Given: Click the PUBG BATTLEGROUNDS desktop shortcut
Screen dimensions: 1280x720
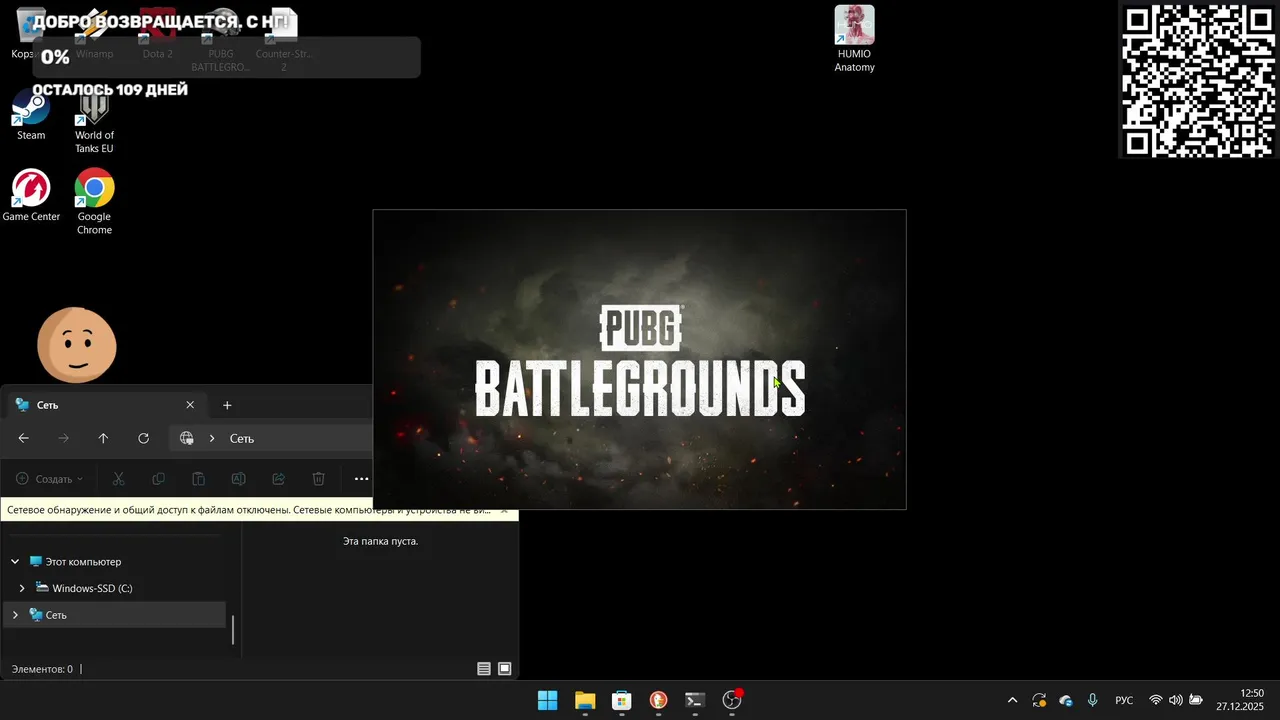Looking at the screenshot, I should [x=220, y=40].
